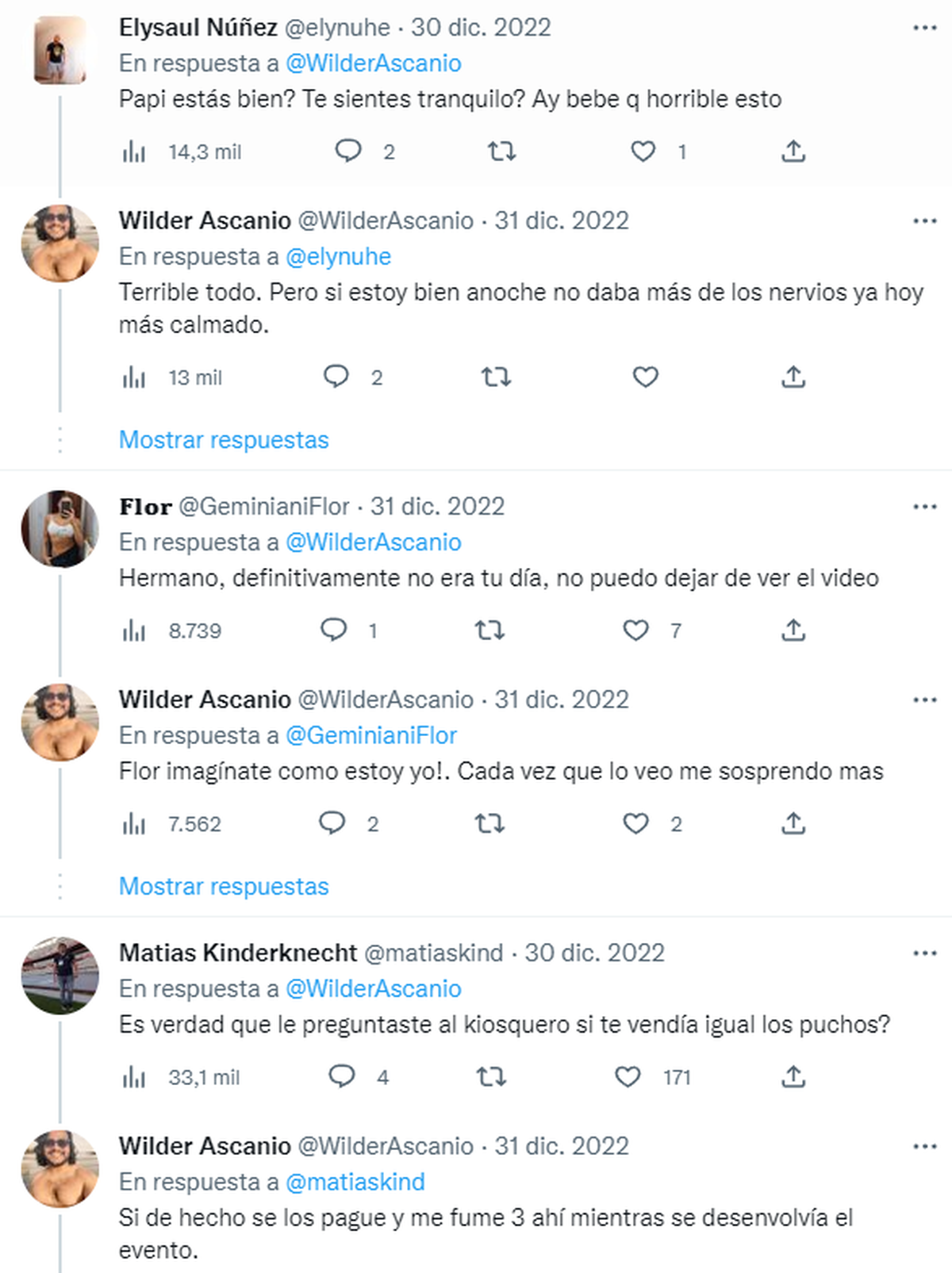
Task: Like Matias Kinderknecht's tweet about puchos
Action: coord(628,1076)
